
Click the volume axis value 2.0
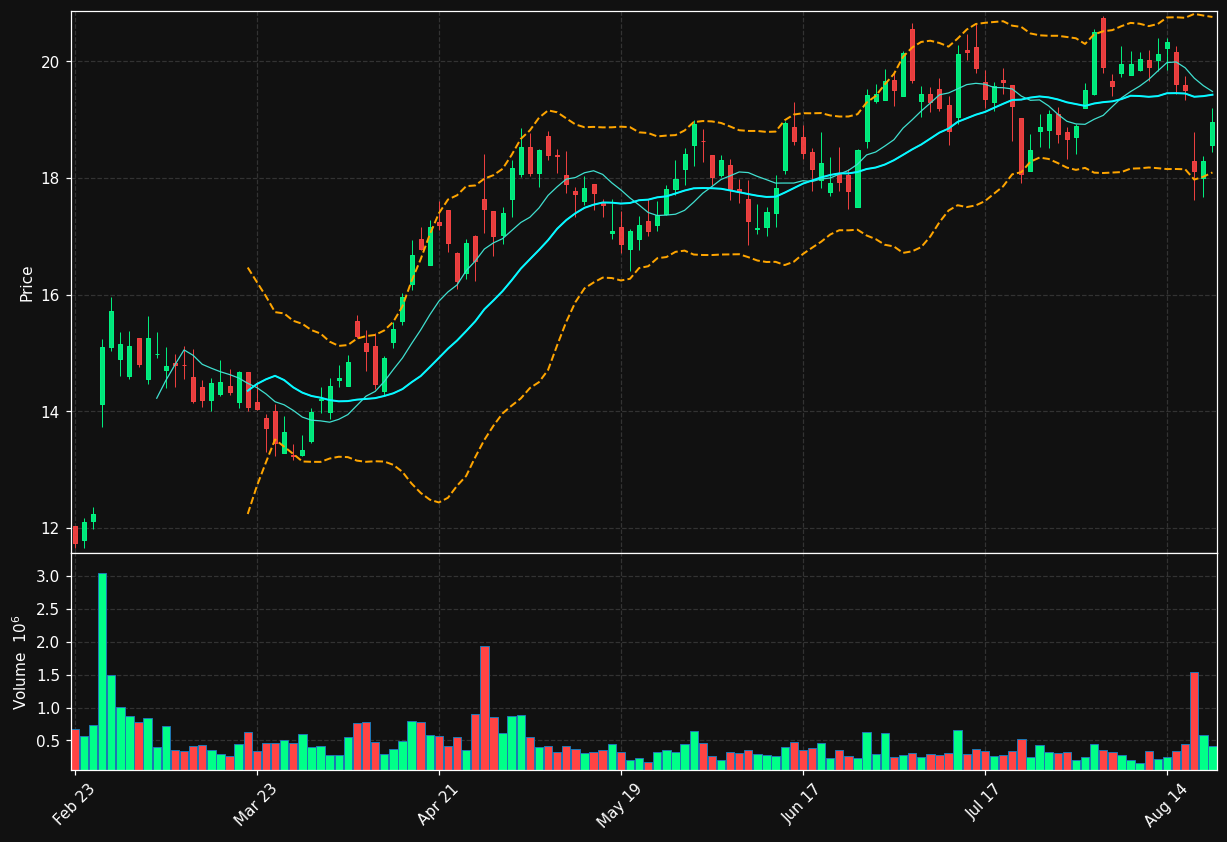tap(49, 642)
